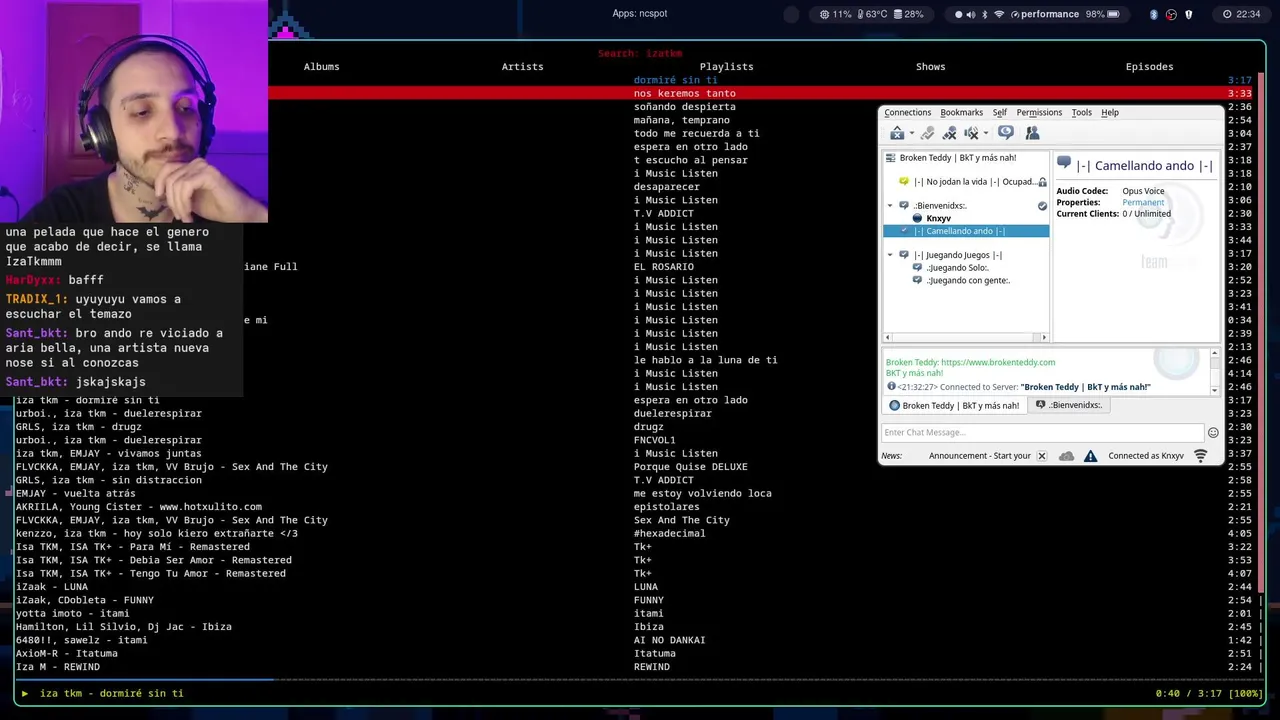Click the system volume speaker icon

pos(969,15)
